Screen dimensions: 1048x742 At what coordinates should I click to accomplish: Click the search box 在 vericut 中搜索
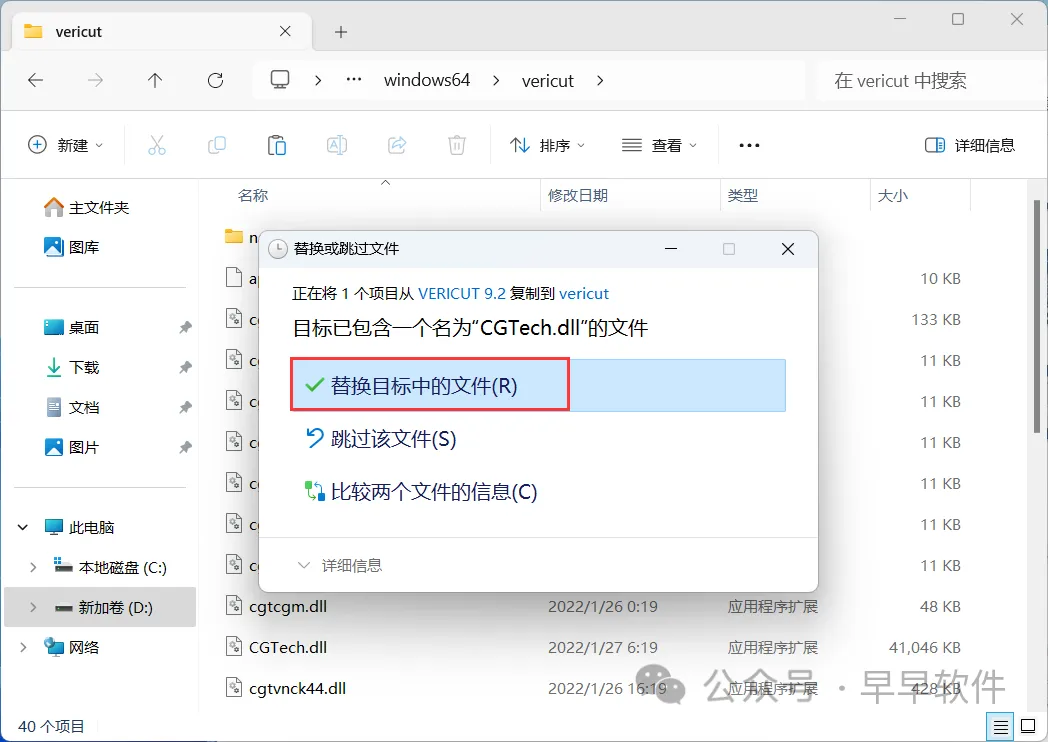[x=930, y=81]
